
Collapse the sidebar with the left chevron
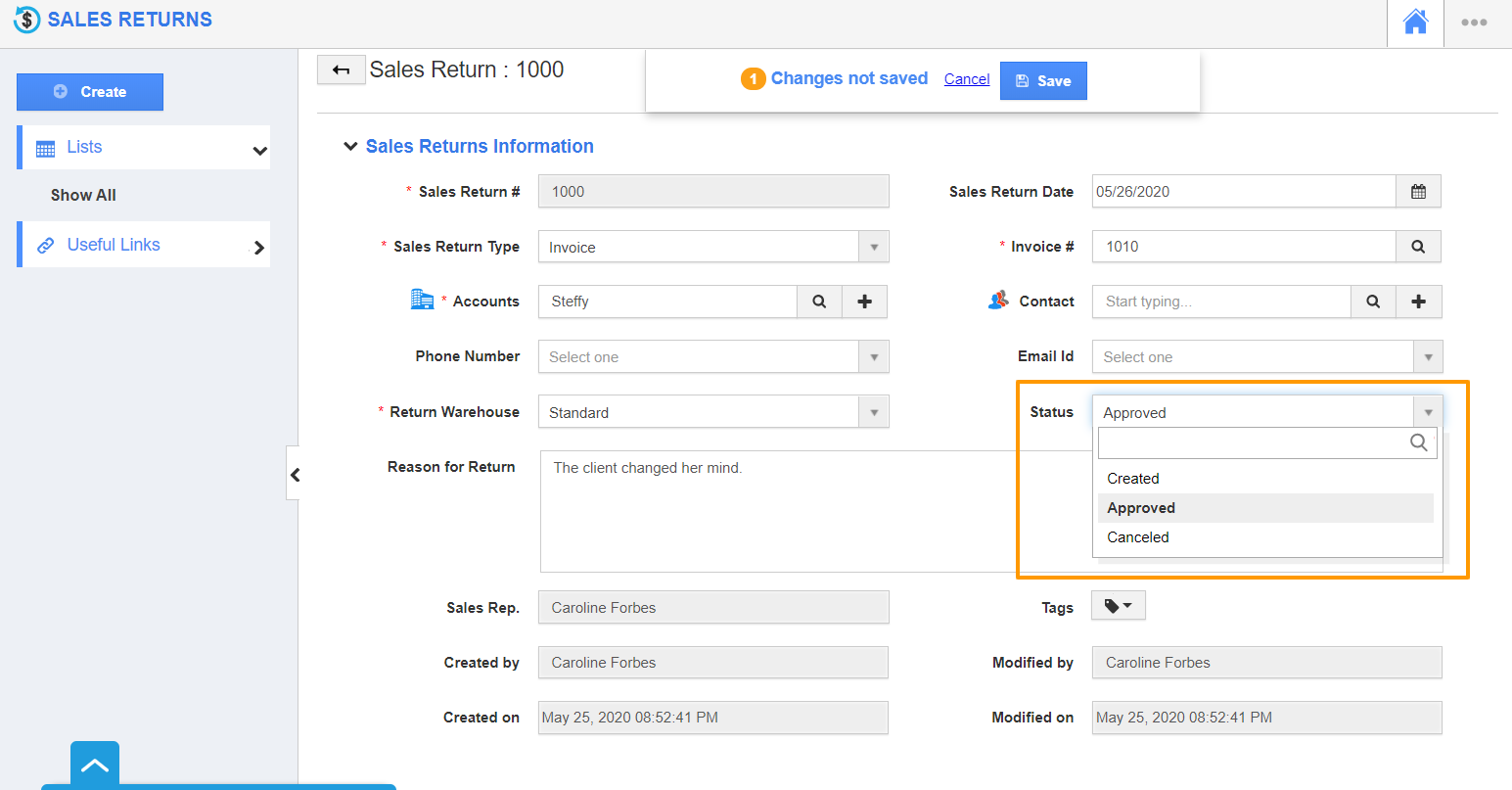[296, 474]
